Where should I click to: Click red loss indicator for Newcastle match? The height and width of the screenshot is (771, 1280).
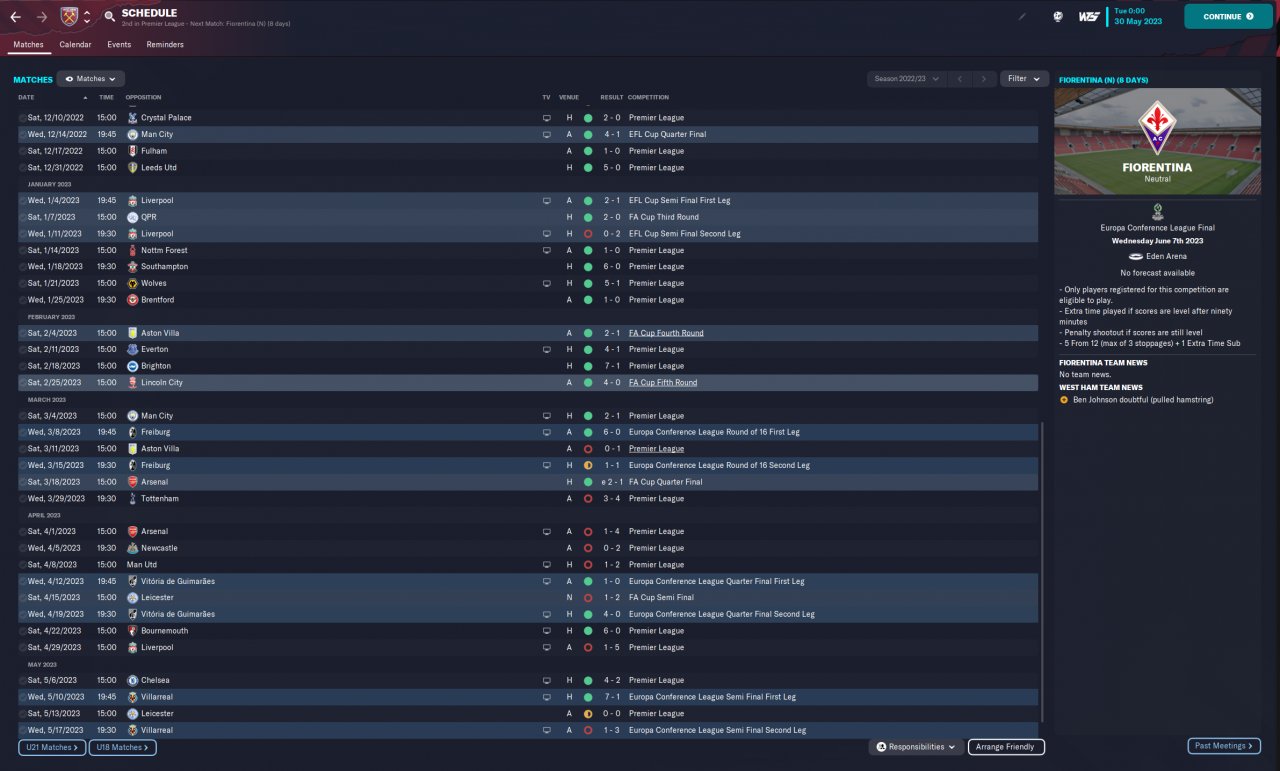tap(588, 548)
